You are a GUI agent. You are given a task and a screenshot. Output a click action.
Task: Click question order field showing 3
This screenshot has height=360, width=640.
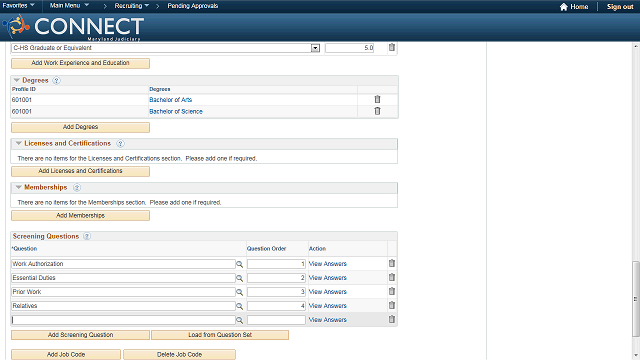(x=276, y=292)
